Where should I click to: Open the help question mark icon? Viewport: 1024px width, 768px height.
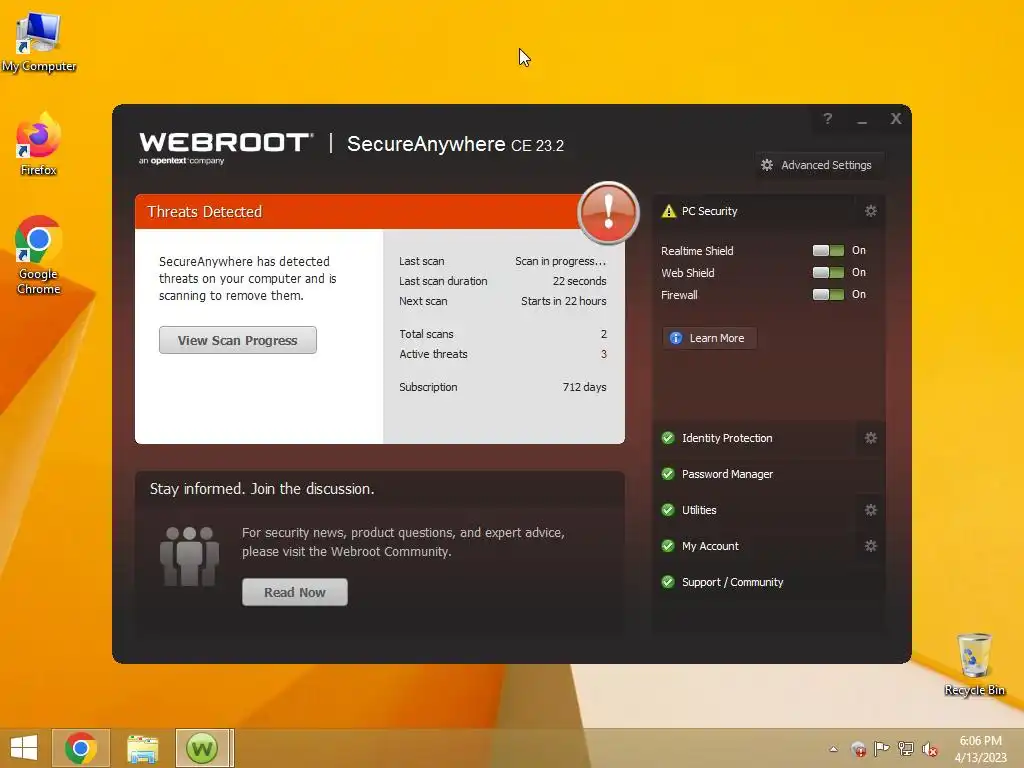(827, 118)
